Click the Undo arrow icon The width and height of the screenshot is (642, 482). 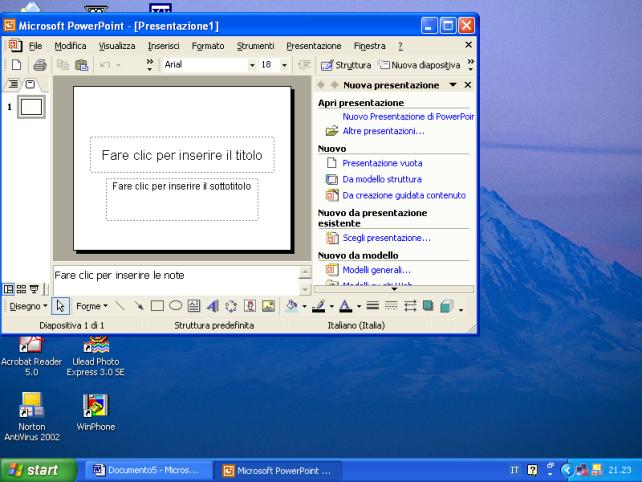105,65
